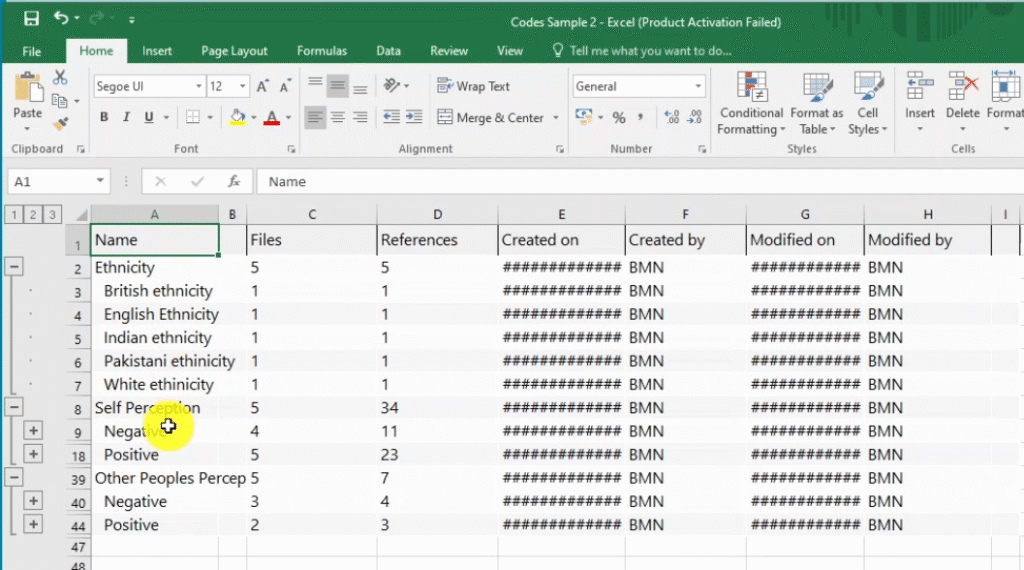Click the Format Painter brush icon
Screen dimensions: 1024x570
[x=60, y=124]
